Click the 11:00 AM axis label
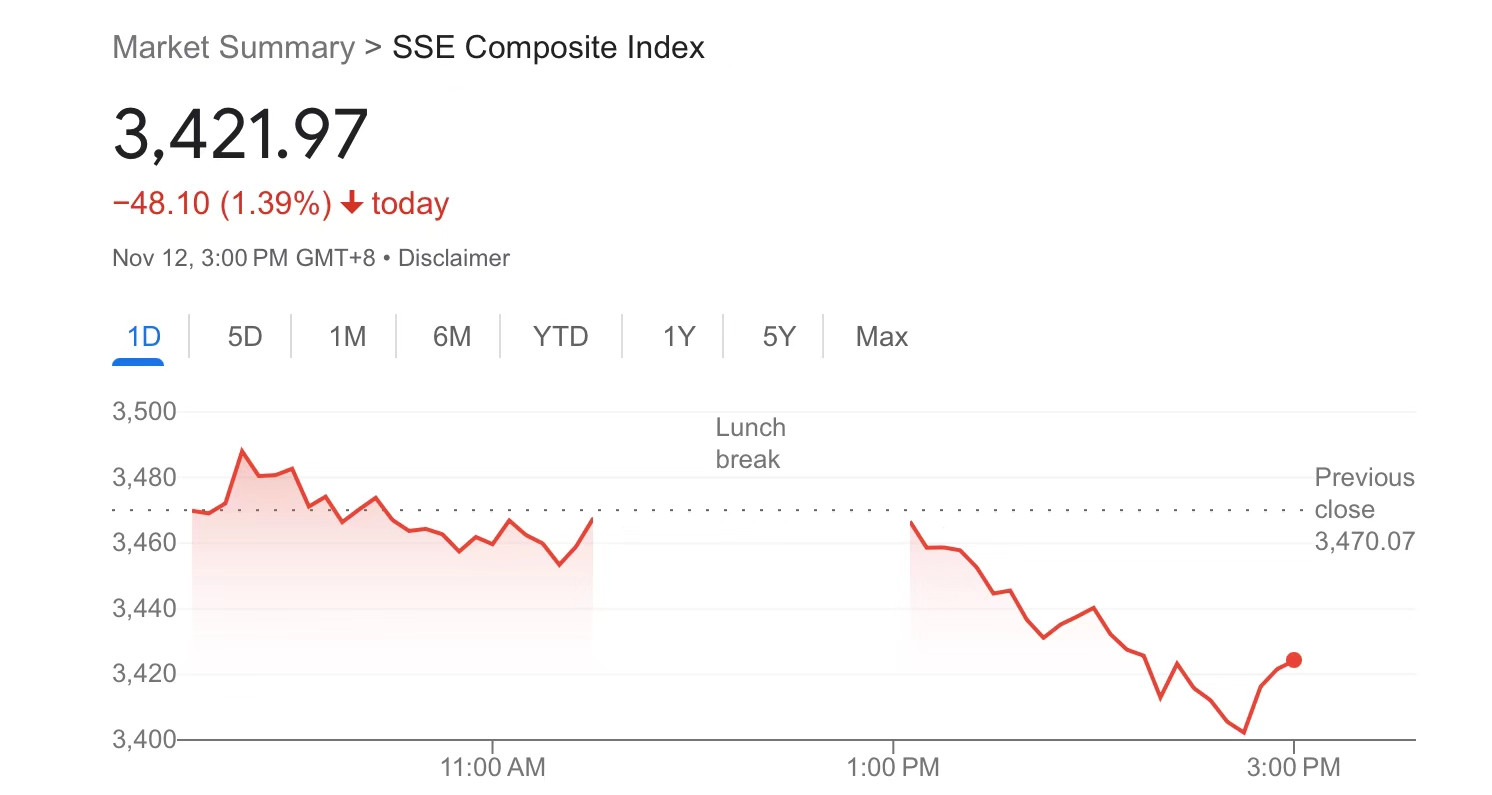1492x795 pixels. point(493,768)
